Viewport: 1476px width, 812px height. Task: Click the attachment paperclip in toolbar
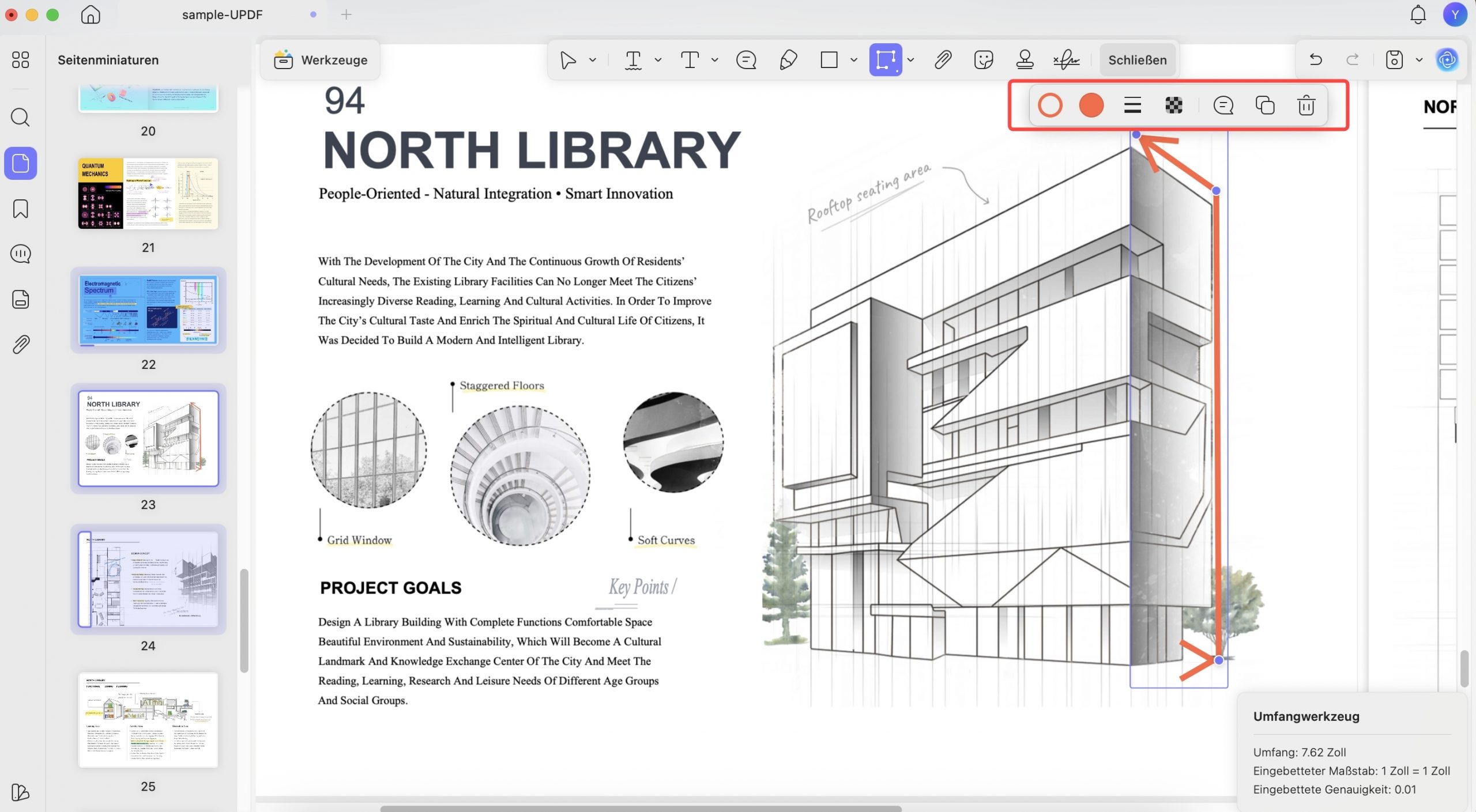point(943,60)
